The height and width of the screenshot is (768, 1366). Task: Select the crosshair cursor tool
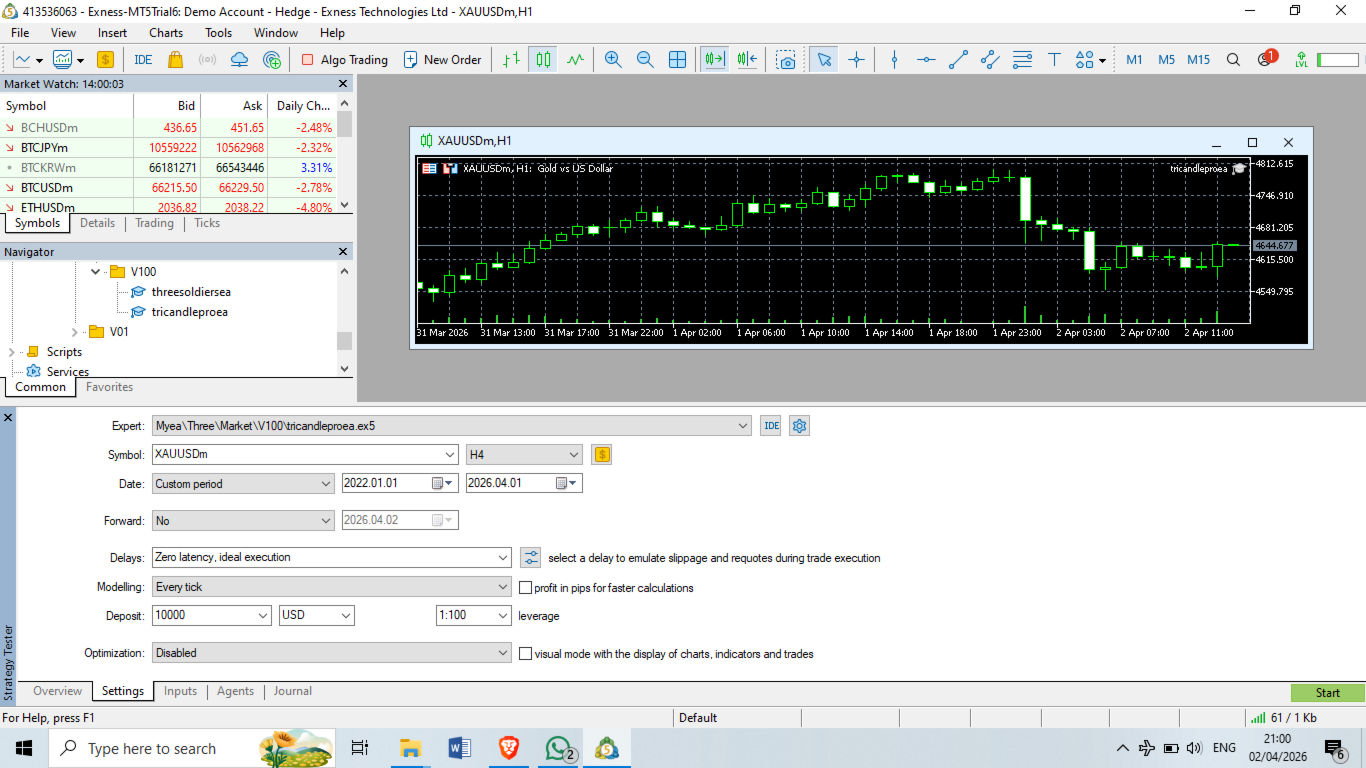pyautogui.click(x=856, y=60)
